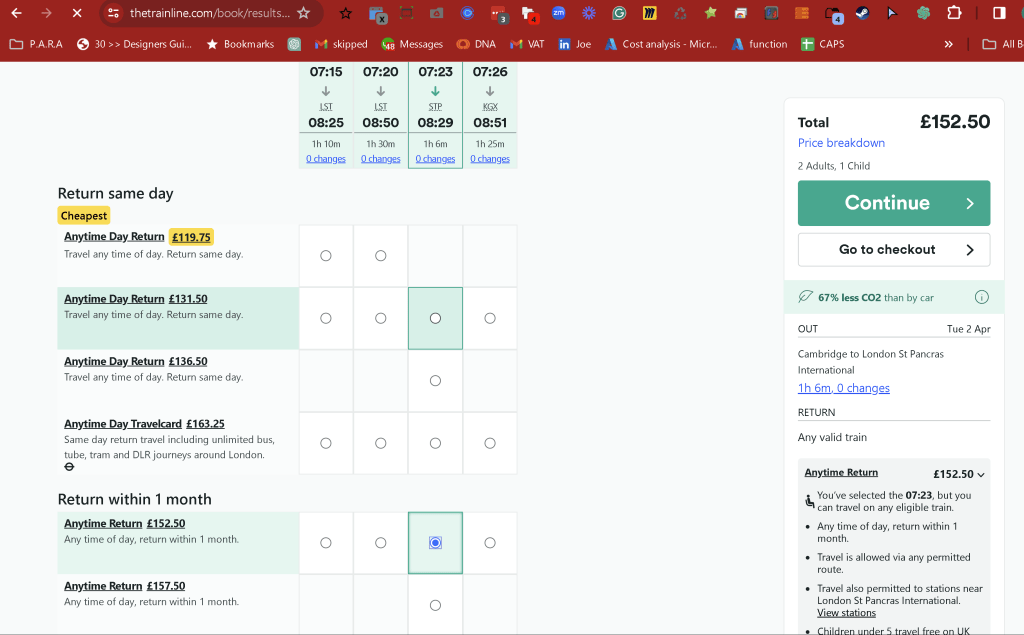
Task: Click '0 changes' under the 07:26 train
Action: pos(490,159)
